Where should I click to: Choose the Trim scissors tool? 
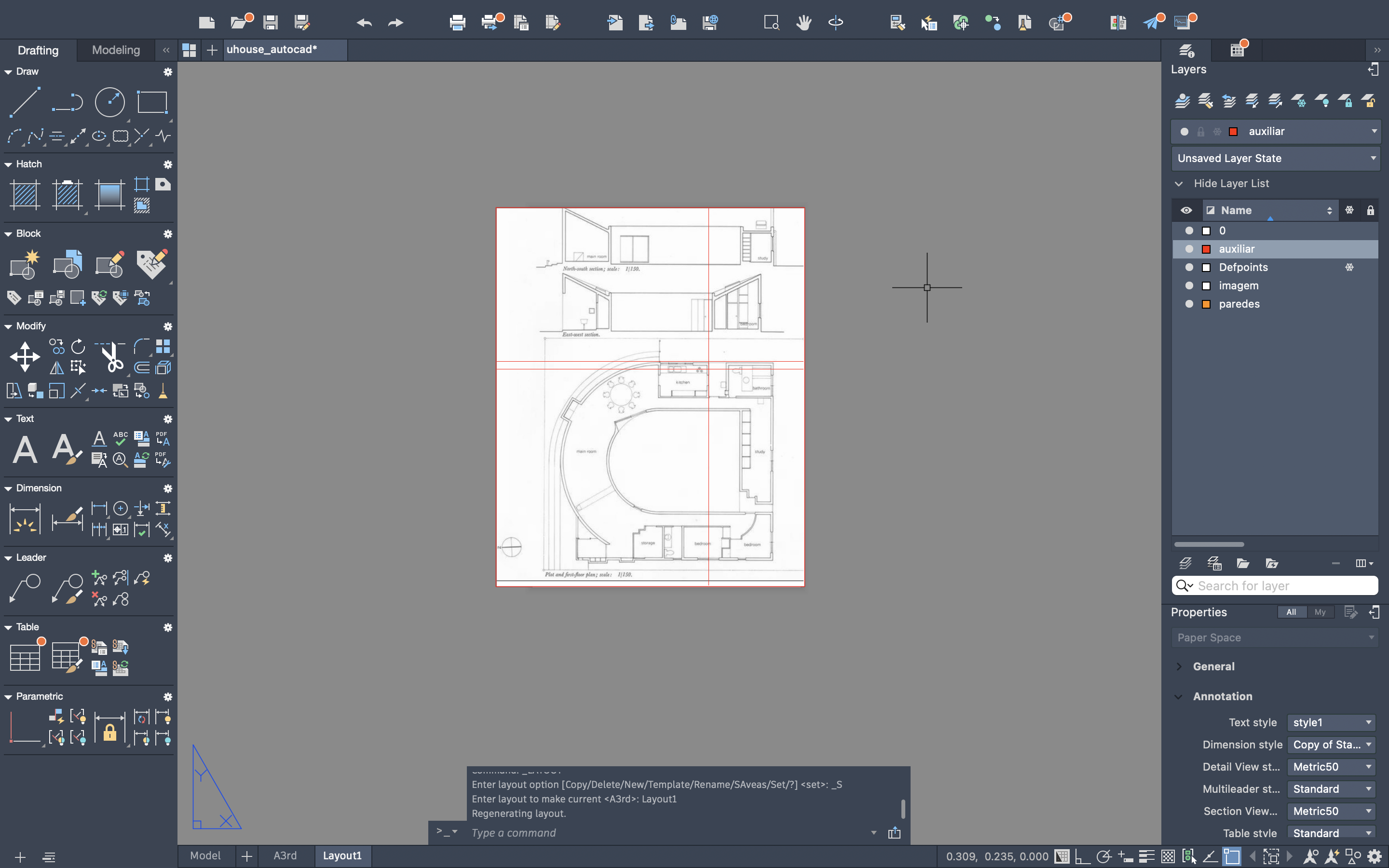pyautogui.click(x=111, y=356)
